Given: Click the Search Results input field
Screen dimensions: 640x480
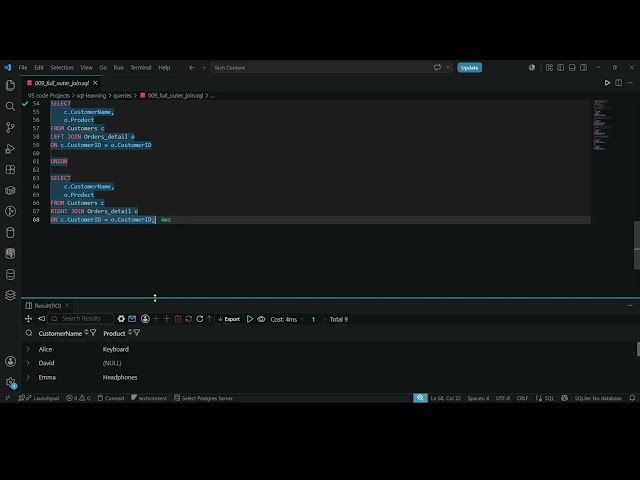Looking at the screenshot, I should (80, 318).
